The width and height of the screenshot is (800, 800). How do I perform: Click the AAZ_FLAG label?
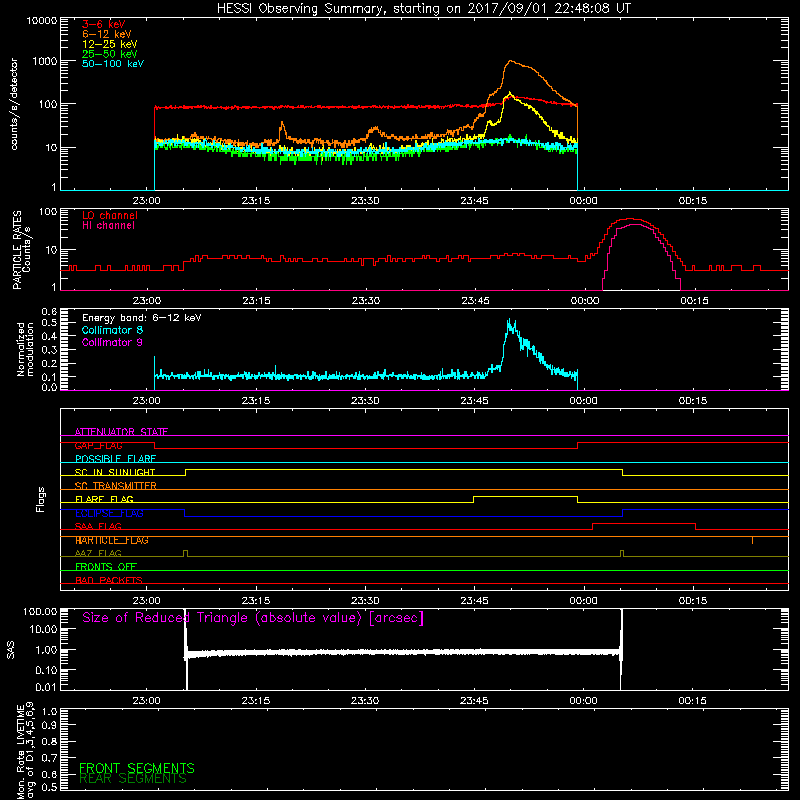[98, 553]
